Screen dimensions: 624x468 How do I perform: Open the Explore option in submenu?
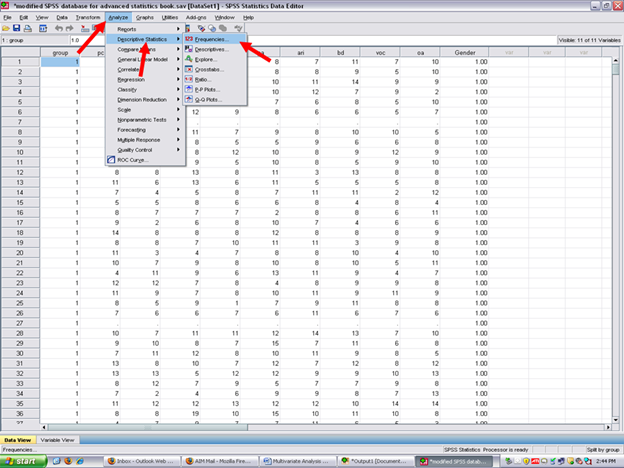coord(206,59)
